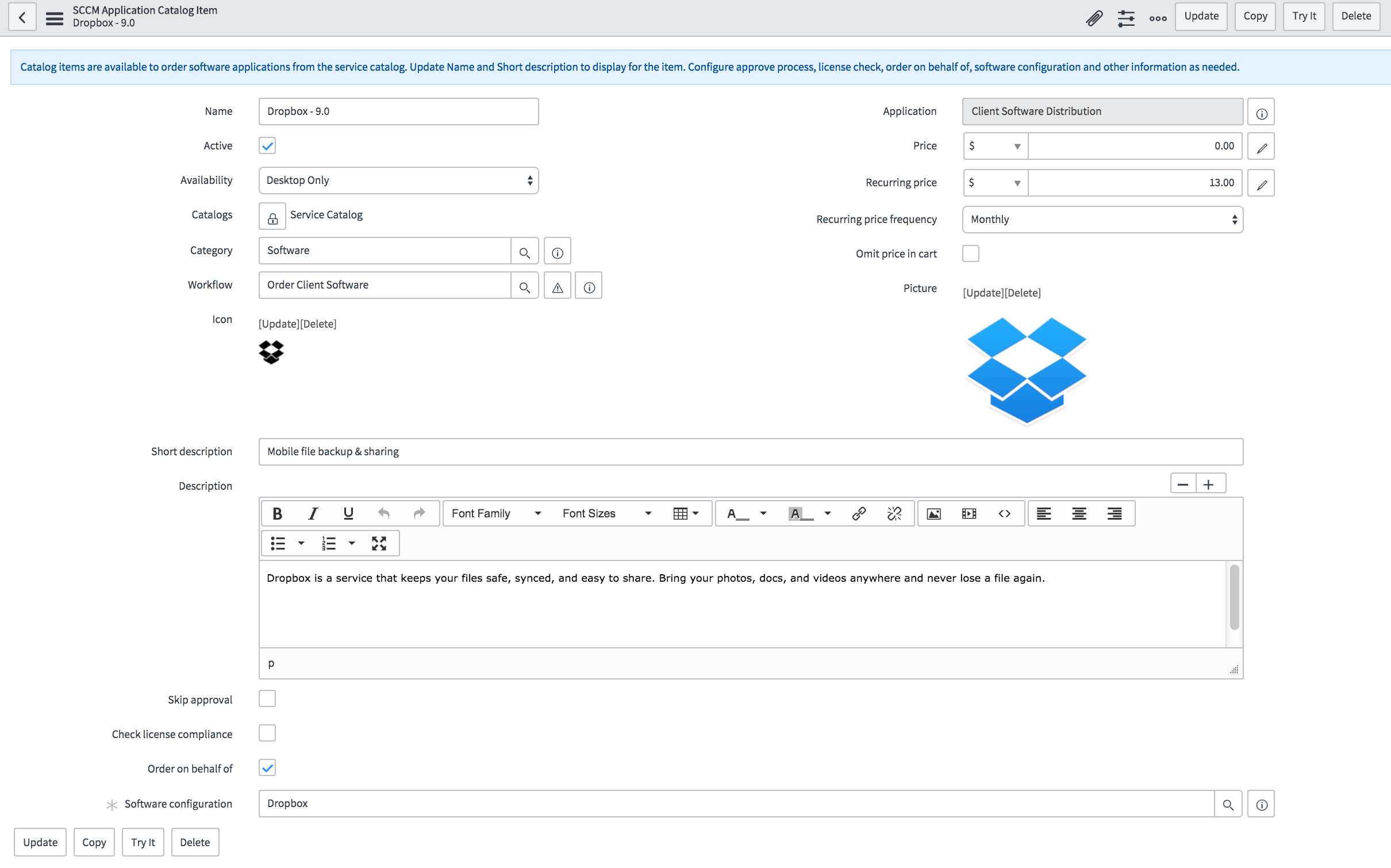Open the table insert dropdown
This screenshot has width=1391, height=868.
coord(686,513)
